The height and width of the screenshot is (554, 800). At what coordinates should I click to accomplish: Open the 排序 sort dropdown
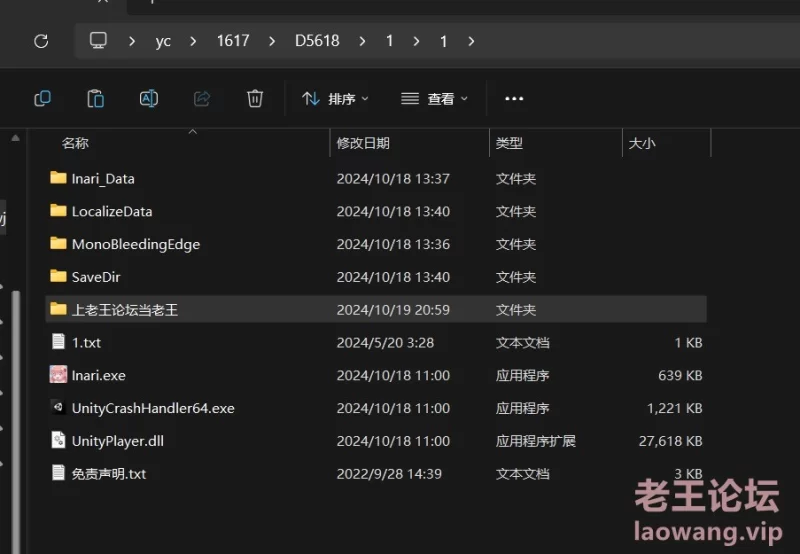click(x=335, y=98)
